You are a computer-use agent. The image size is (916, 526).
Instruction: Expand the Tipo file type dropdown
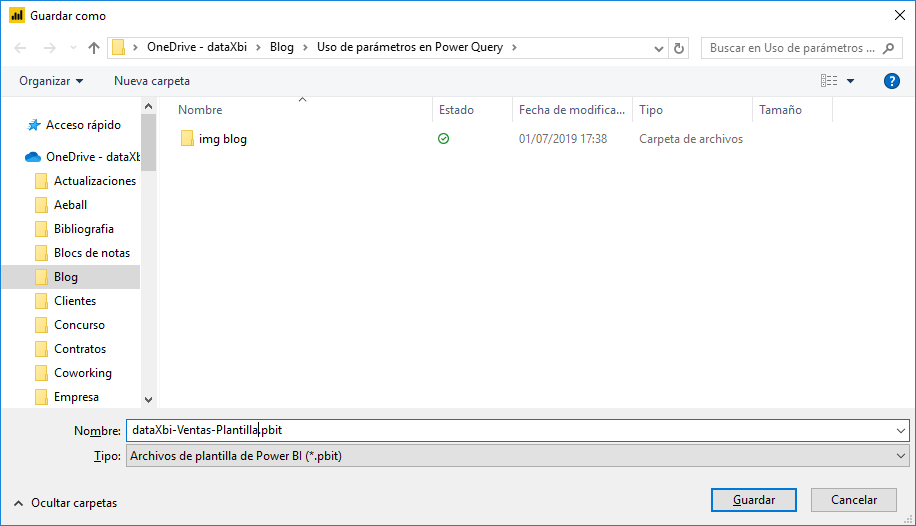click(x=901, y=456)
